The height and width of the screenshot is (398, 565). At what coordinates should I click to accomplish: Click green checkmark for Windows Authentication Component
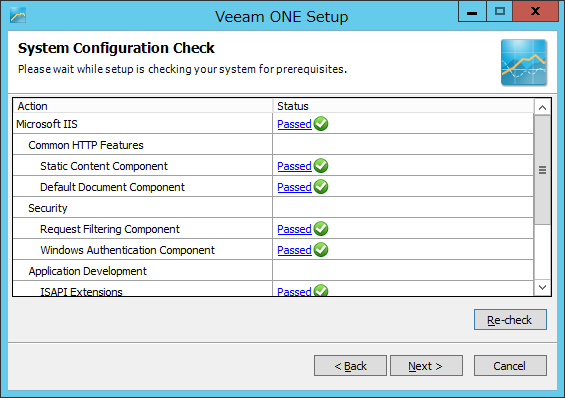pos(321,250)
